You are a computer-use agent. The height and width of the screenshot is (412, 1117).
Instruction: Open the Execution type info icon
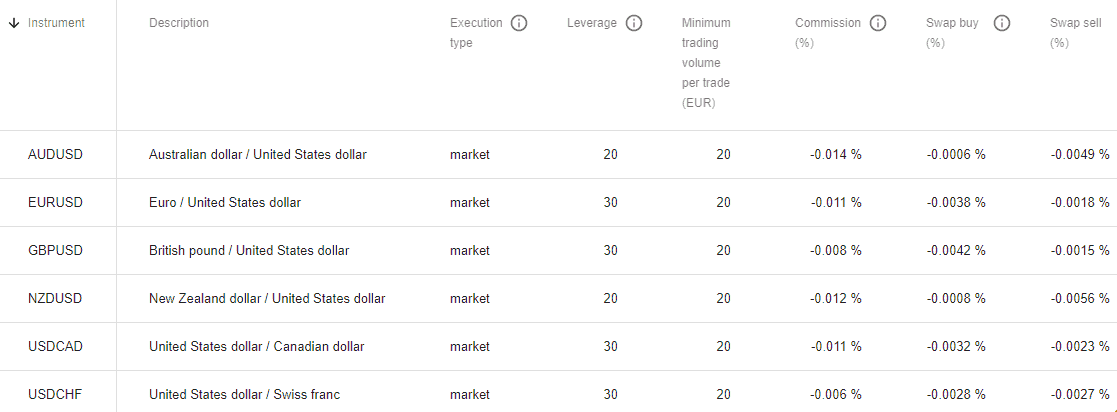[x=519, y=24]
